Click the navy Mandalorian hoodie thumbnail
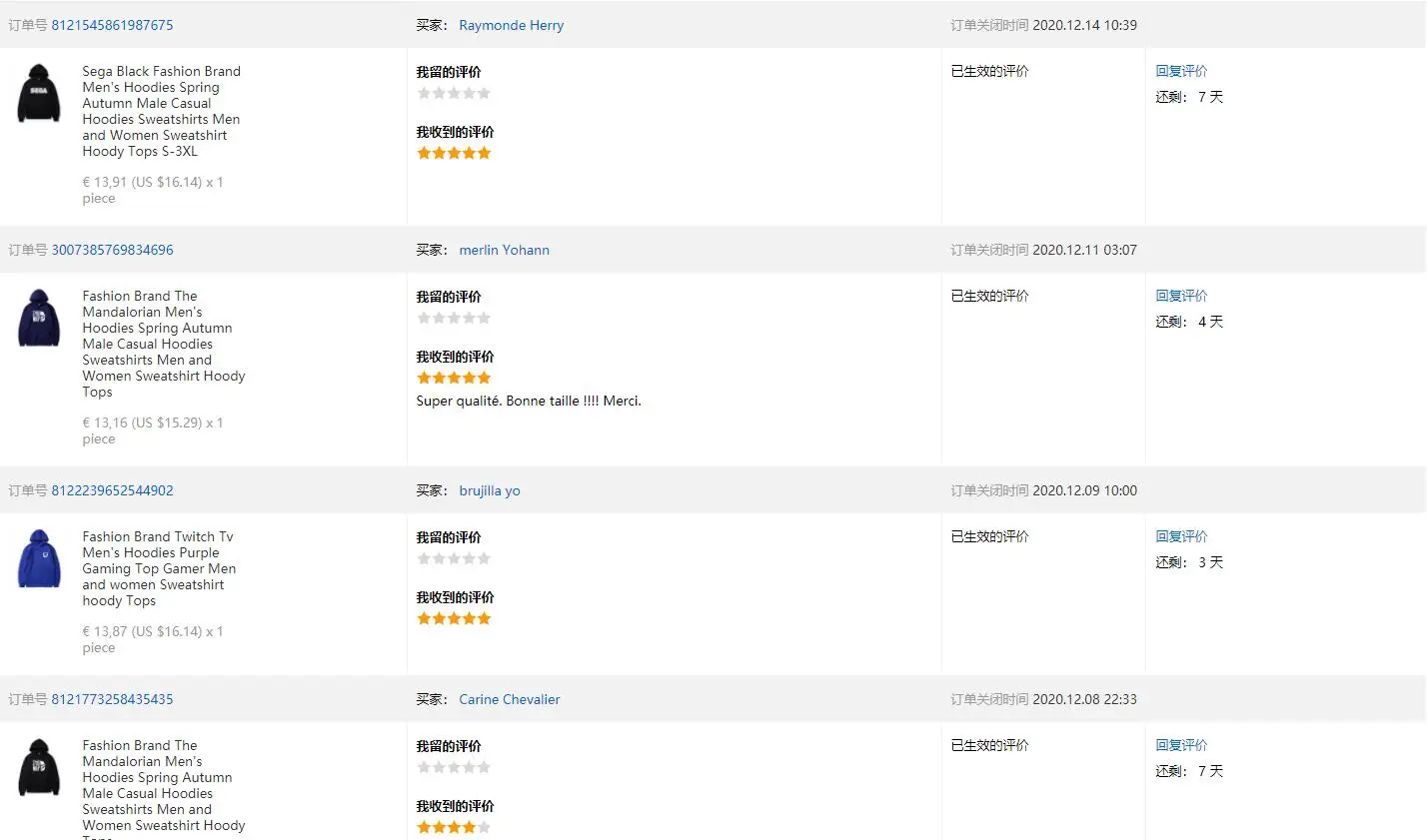 click(39, 318)
